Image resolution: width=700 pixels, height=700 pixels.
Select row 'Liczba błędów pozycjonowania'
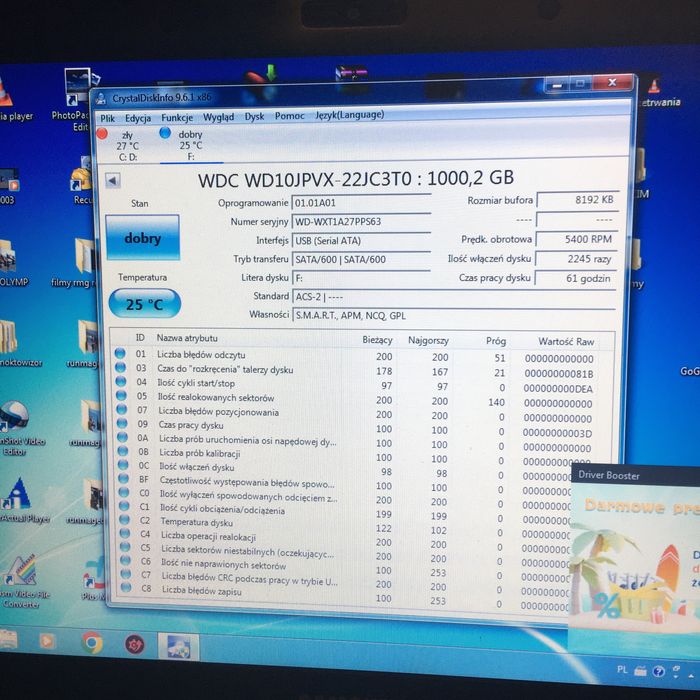click(x=355, y=413)
